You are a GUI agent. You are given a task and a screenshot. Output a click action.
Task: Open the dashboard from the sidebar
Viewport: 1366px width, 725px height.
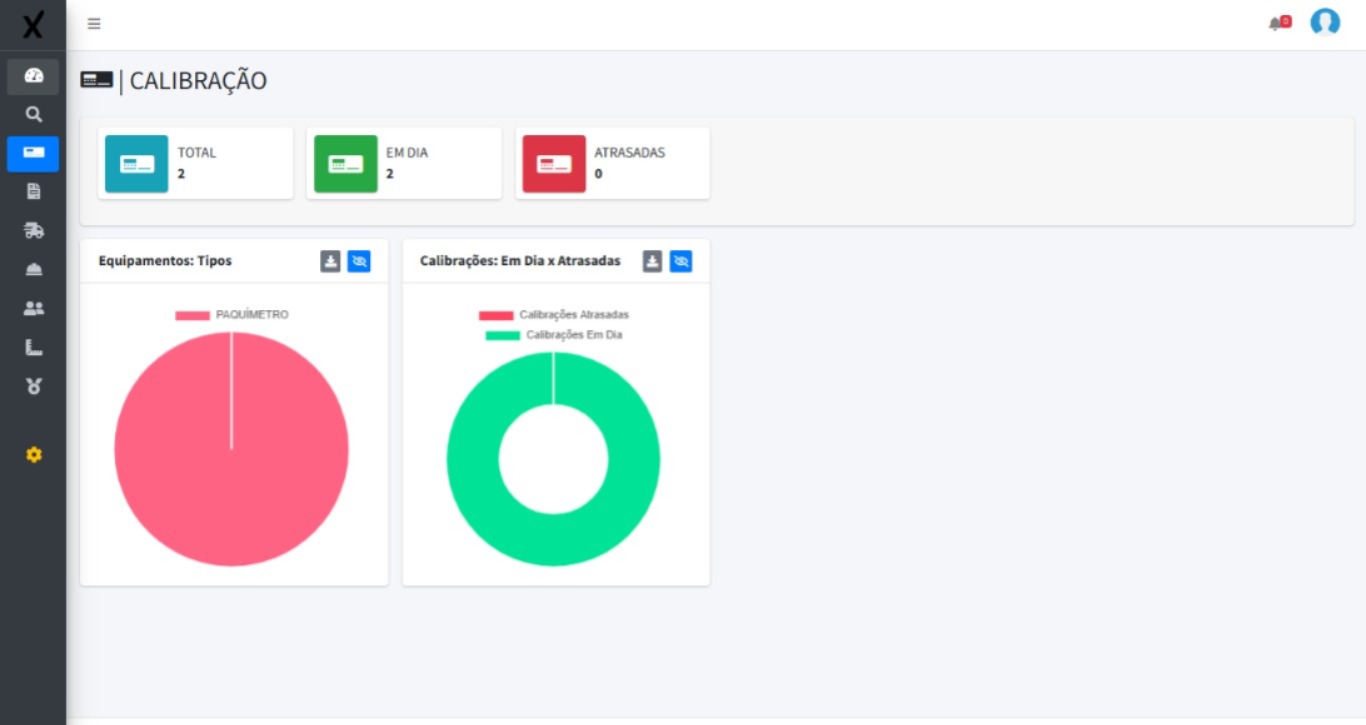(x=34, y=74)
